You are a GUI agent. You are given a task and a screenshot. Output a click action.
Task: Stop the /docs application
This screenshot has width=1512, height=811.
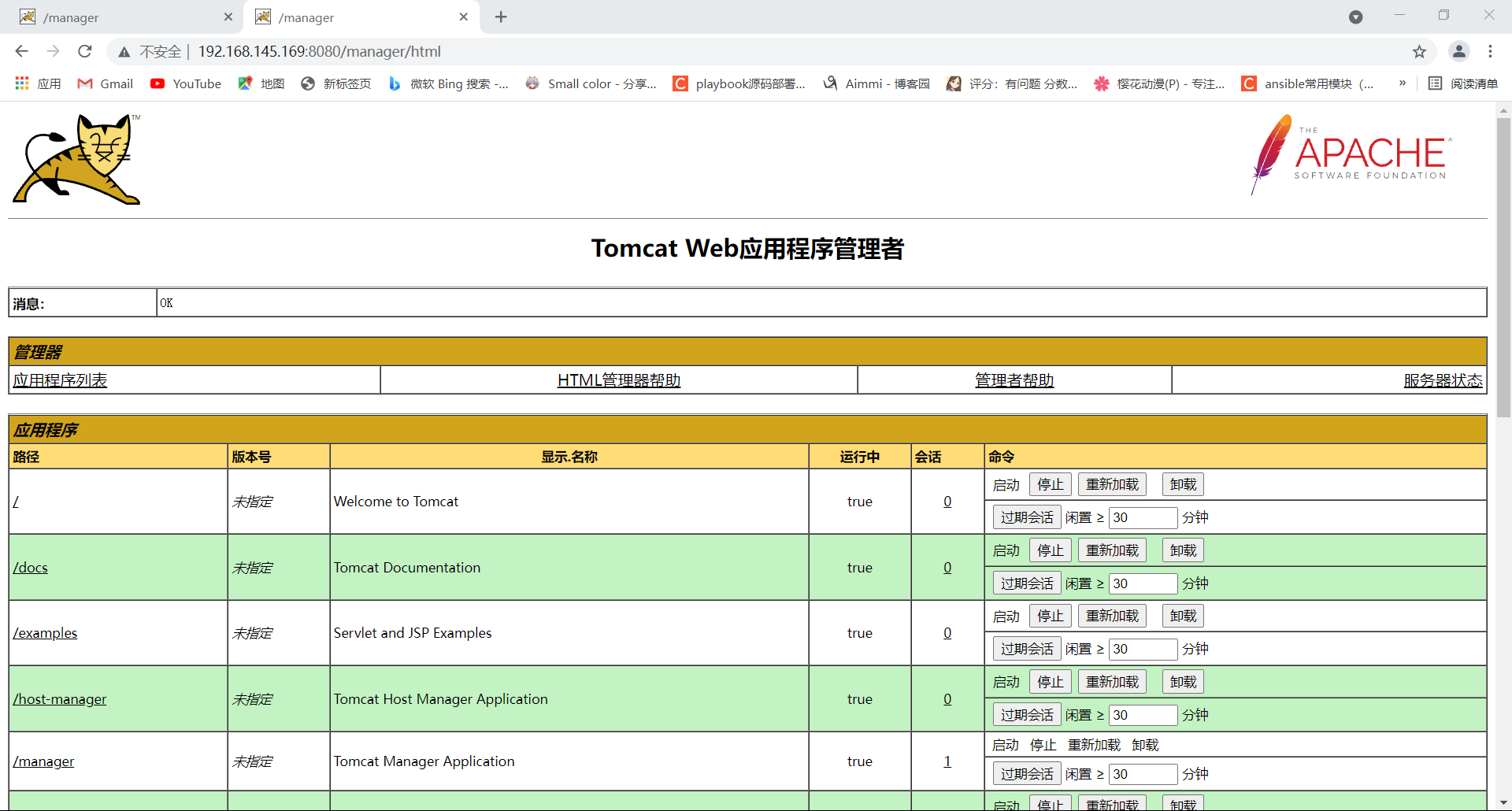pyautogui.click(x=1050, y=551)
